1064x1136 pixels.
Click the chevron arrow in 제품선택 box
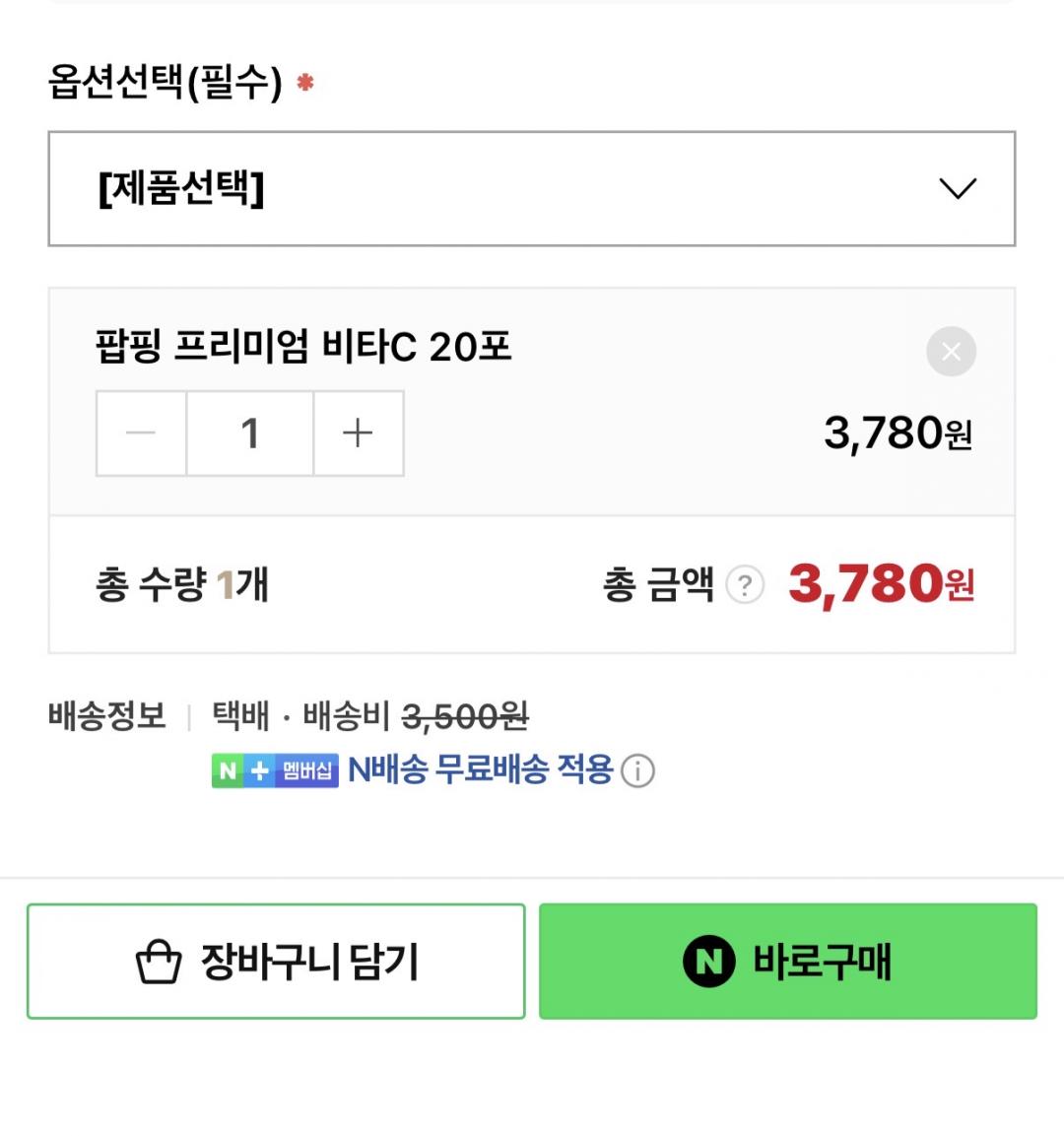tap(957, 188)
